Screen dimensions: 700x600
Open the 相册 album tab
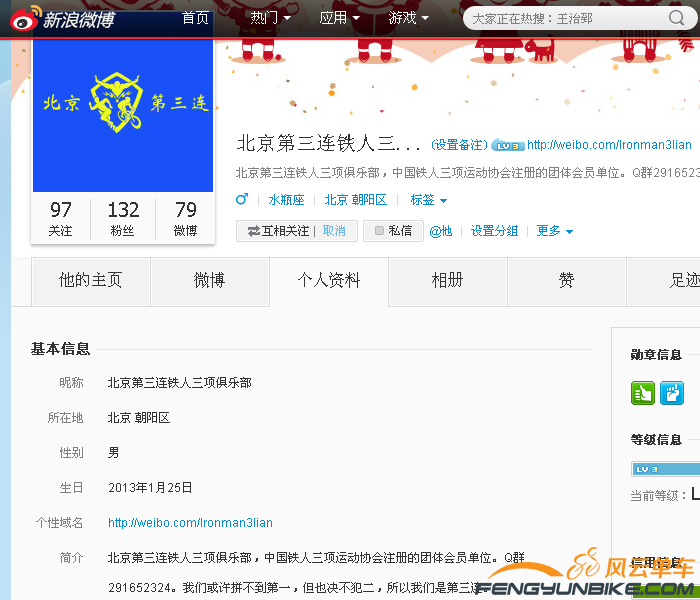(x=448, y=281)
